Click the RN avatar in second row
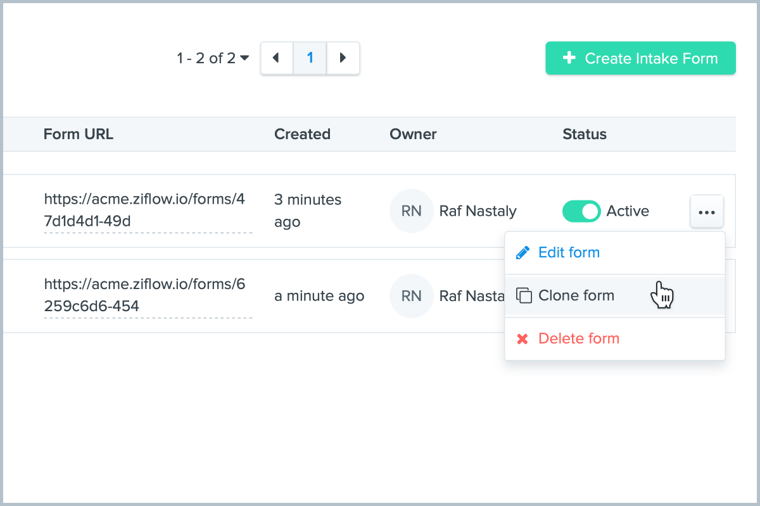The height and width of the screenshot is (506, 760). [411, 296]
